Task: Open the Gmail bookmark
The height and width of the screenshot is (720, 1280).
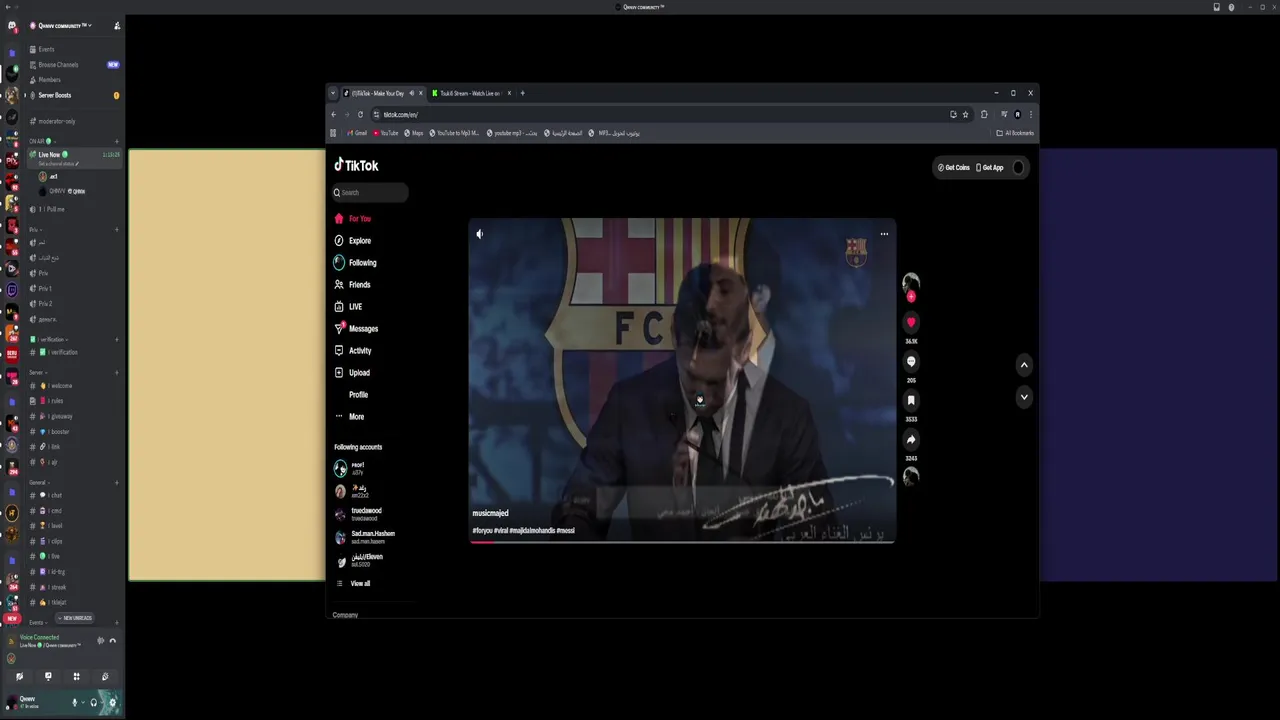Action: point(357,133)
